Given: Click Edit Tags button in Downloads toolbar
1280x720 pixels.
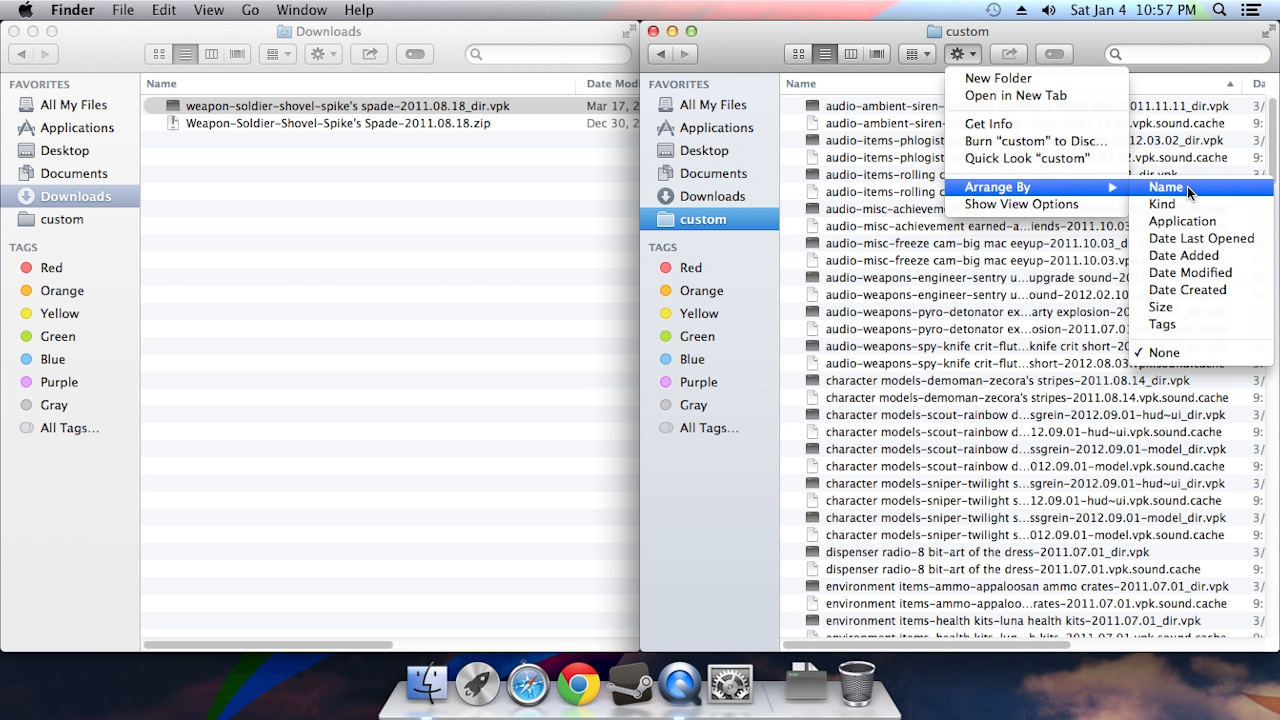Looking at the screenshot, I should point(415,54).
